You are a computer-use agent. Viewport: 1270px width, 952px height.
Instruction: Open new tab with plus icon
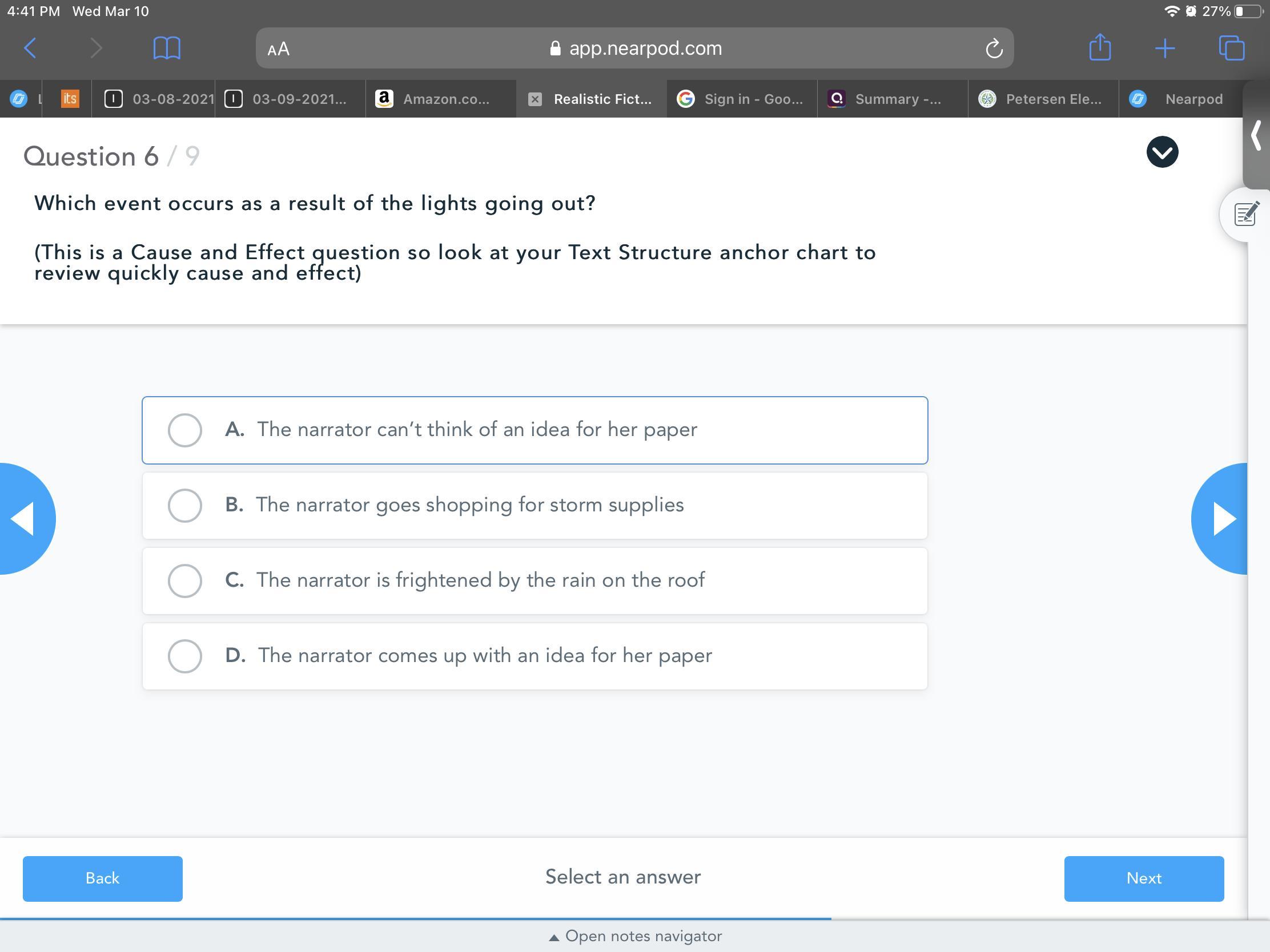click(1164, 48)
